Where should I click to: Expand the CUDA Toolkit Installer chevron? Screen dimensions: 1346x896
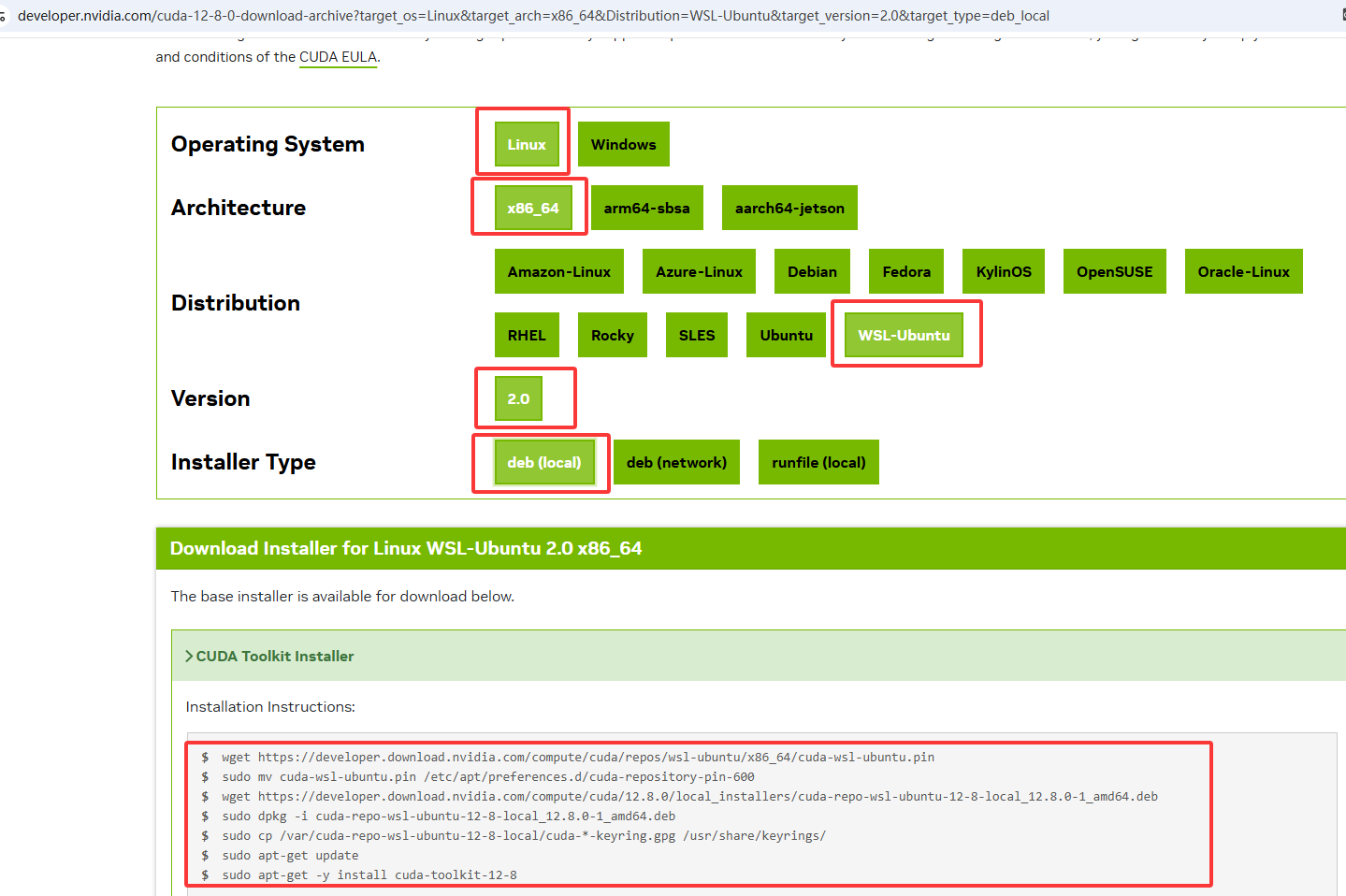(190, 657)
